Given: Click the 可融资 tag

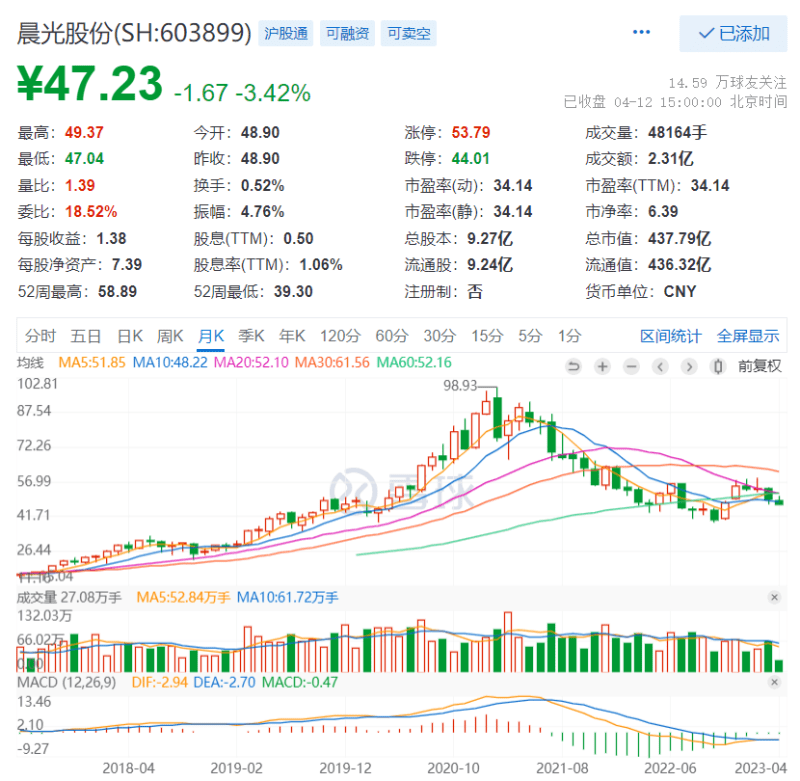Looking at the screenshot, I should (x=347, y=33).
